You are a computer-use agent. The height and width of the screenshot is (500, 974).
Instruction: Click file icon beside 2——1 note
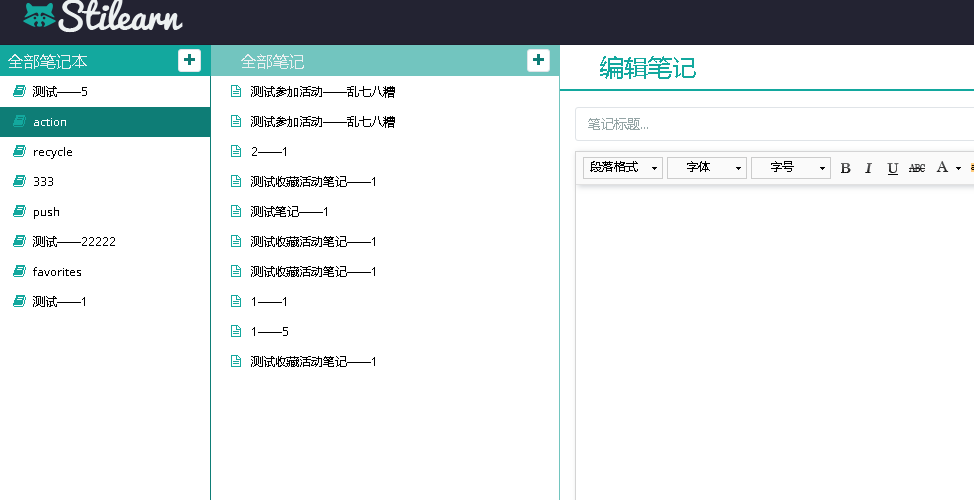(236, 151)
